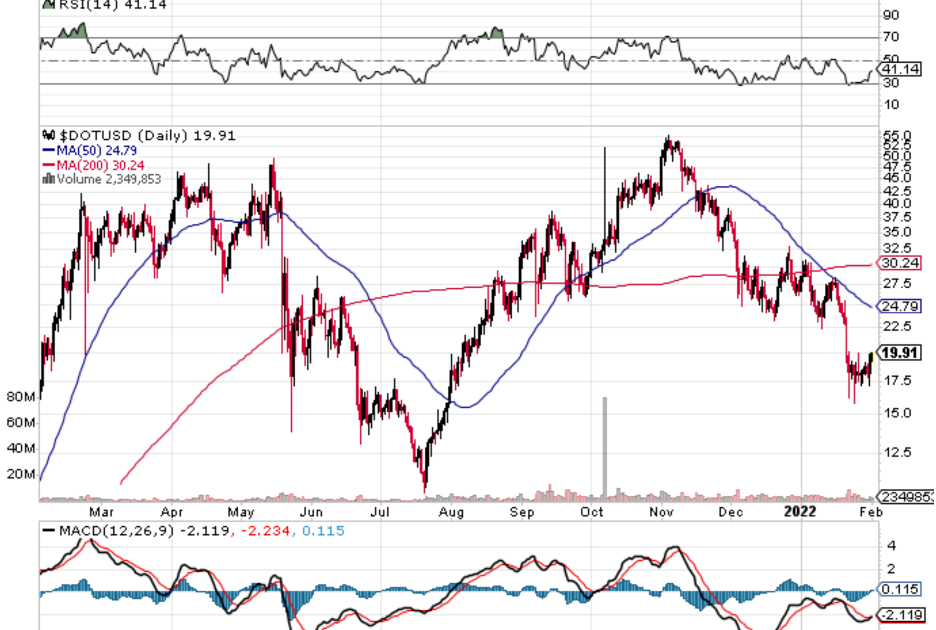Screen dimensions: 936x630
Task: Click the Volume legend bar icon
Action: pos(46,180)
